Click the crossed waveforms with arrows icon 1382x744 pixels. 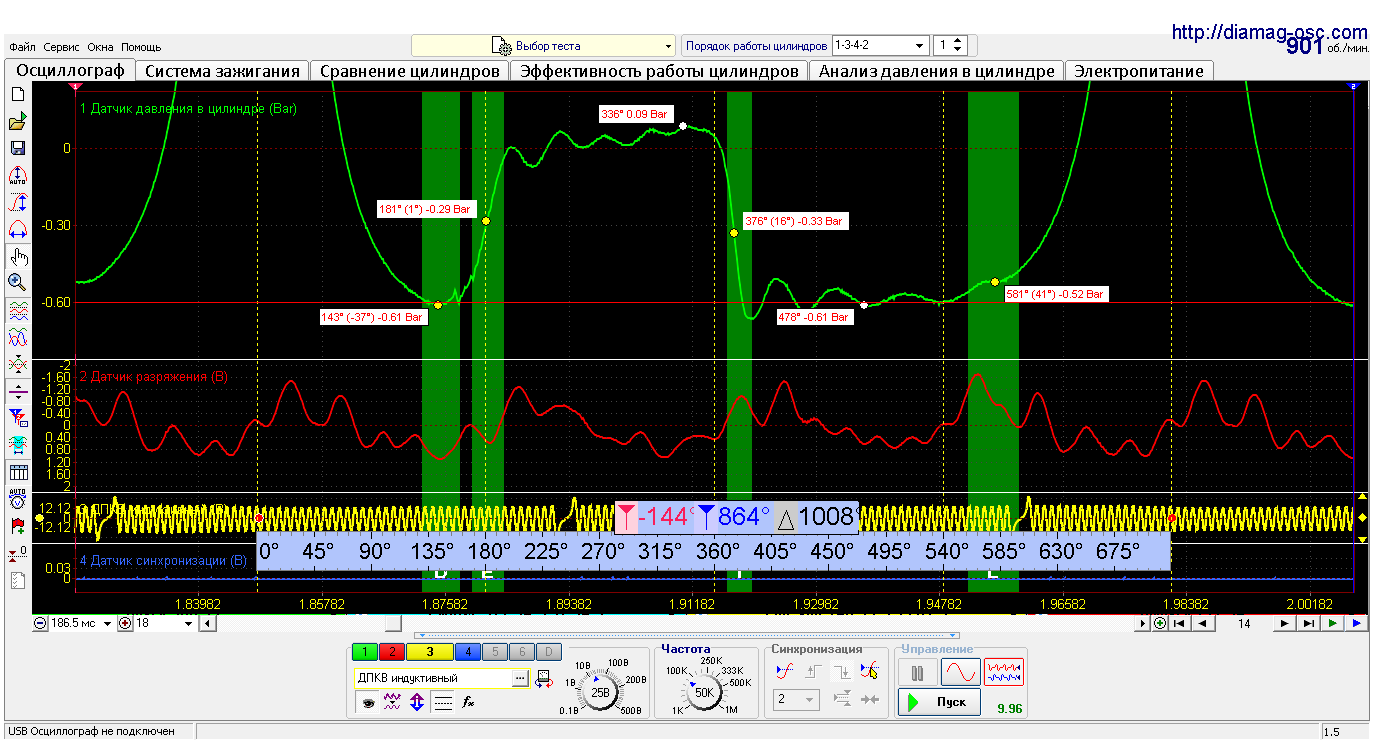click(17, 364)
